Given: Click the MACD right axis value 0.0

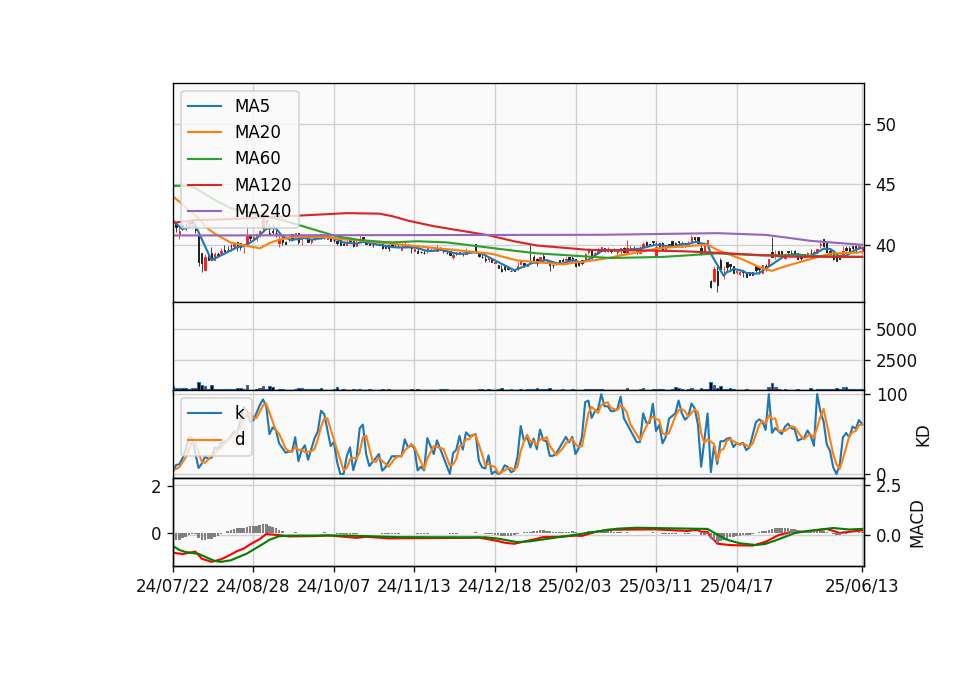Looking at the screenshot, I should coord(888,536).
